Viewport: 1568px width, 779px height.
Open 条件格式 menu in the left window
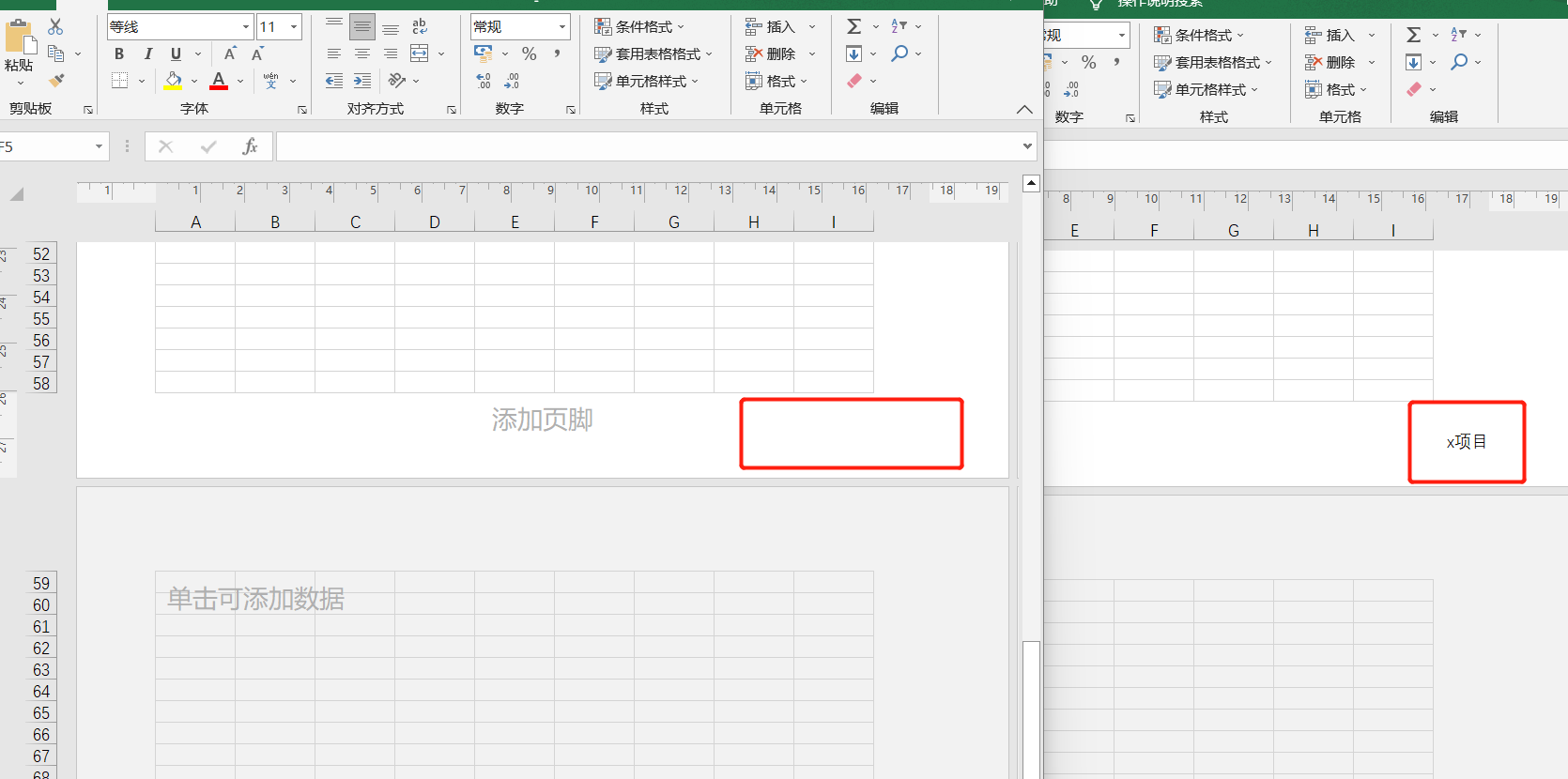(x=639, y=26)
